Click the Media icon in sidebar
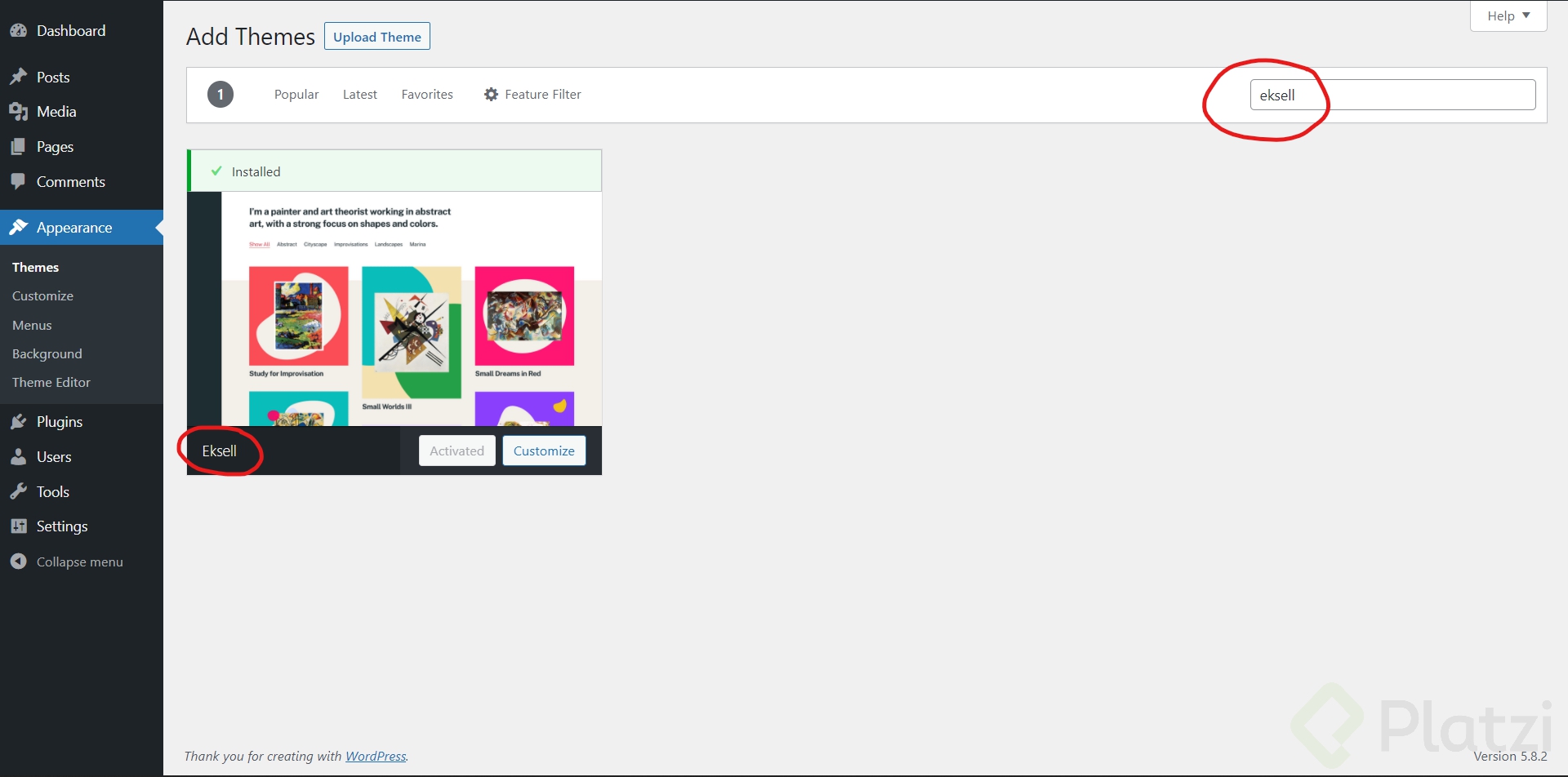1568x777 pixels. point(19,112)
